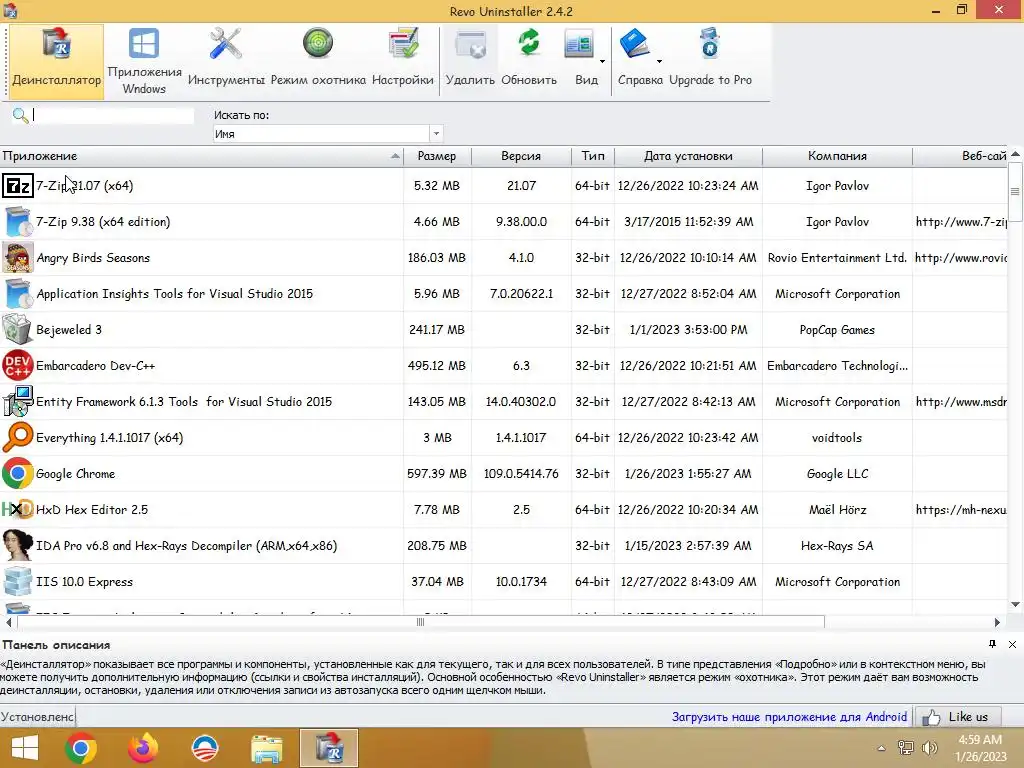Select 7-Zip 9.38 (x64 edition) icon

point(18,222)
